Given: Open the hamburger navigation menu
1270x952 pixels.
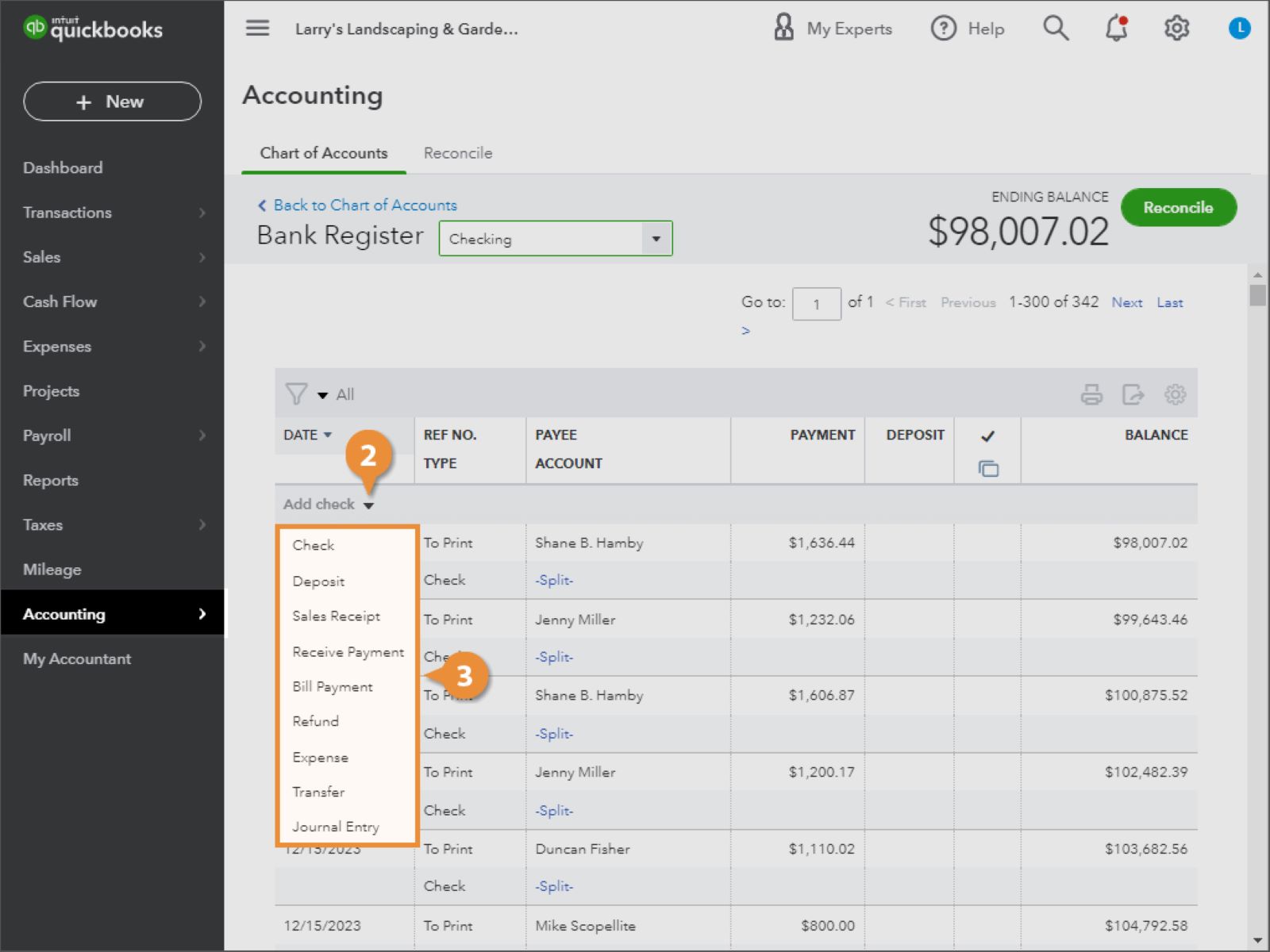Looking at the screenshot, I should click(x=256, y=28).
